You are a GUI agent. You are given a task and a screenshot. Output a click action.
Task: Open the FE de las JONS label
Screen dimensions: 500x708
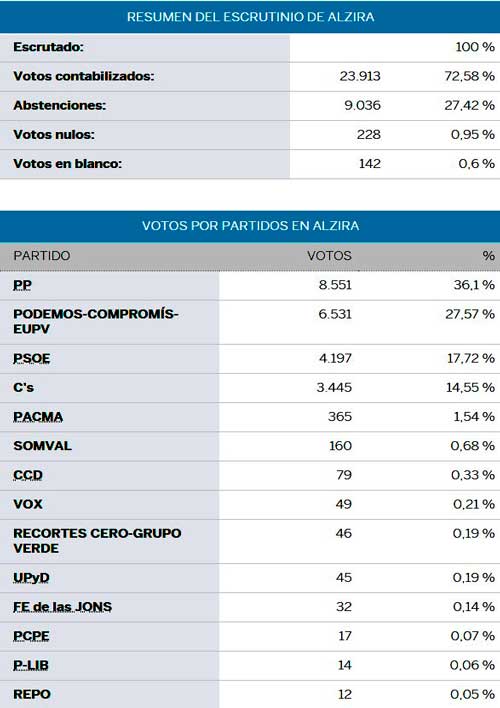[x=62, y=607]
